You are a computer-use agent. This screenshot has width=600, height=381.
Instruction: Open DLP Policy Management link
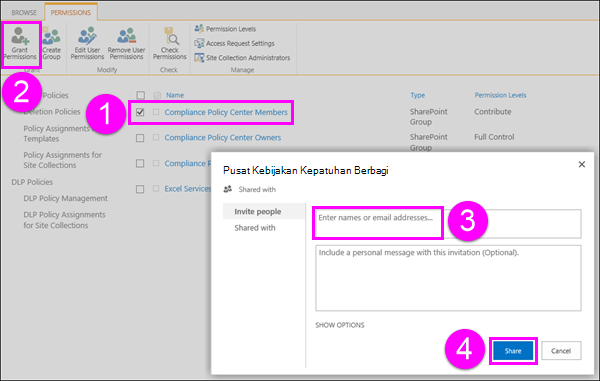pyautogui.click(x=65, y=198)
